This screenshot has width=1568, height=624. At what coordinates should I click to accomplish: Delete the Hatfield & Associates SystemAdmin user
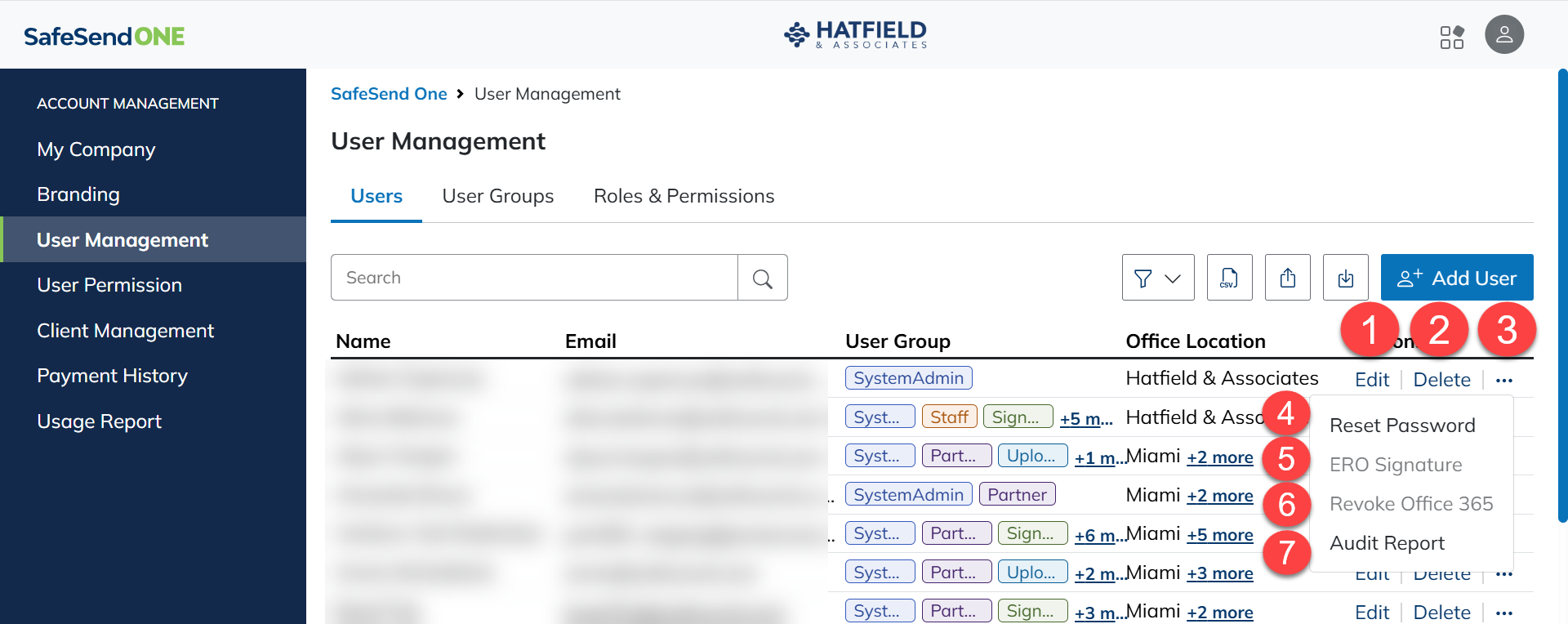pyautogui.click(x=1441, y=380)
